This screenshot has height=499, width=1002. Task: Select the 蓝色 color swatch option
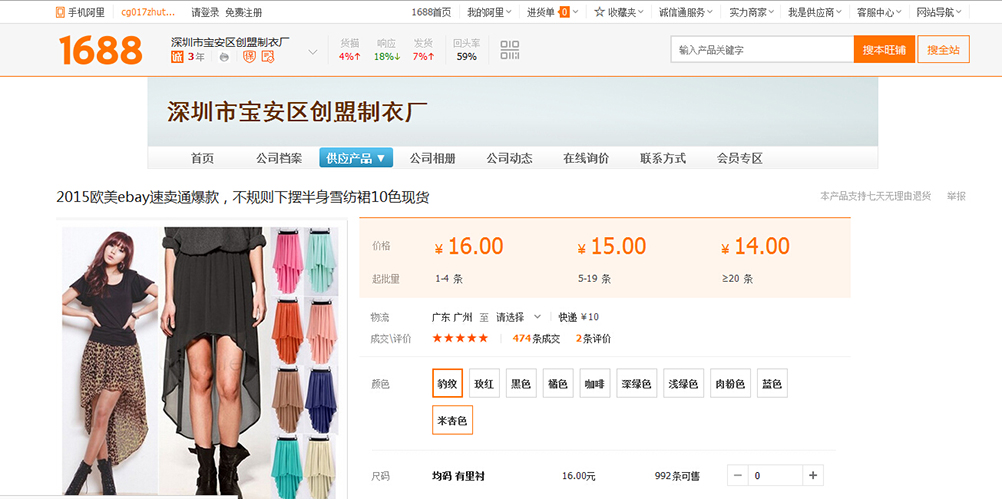(772, 384)
